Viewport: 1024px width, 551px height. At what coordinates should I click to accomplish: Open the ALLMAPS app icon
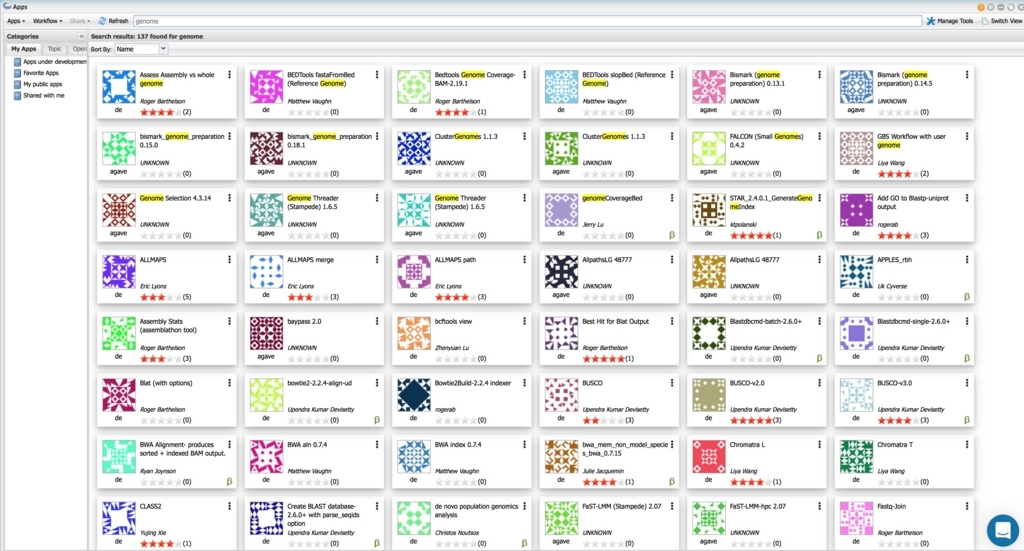[118, 272]
